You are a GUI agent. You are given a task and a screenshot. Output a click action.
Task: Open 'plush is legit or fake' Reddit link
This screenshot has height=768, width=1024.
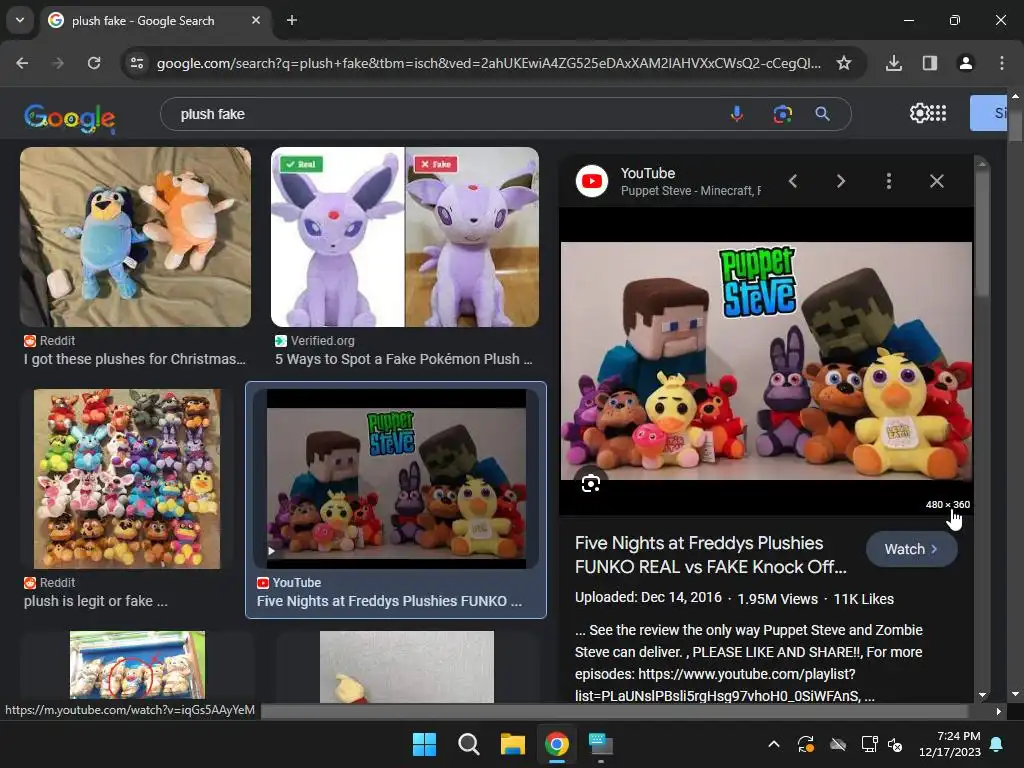(x=95, y=601)
